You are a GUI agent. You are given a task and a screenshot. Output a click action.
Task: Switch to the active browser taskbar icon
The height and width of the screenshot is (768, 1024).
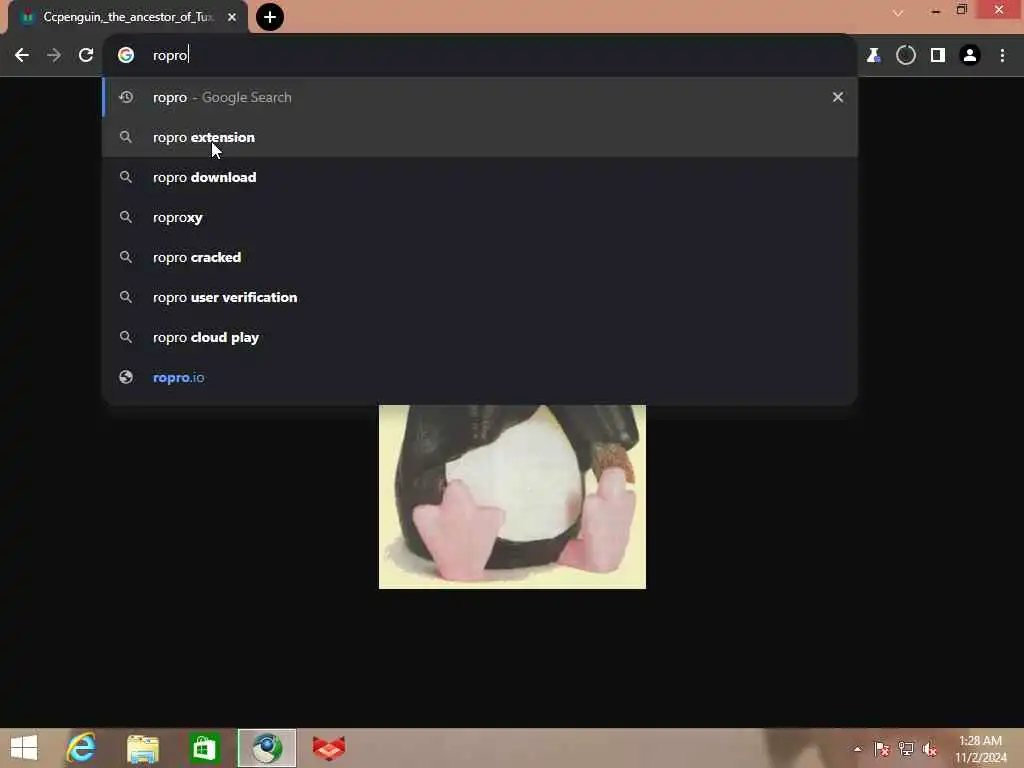click(x=267, y=748)
